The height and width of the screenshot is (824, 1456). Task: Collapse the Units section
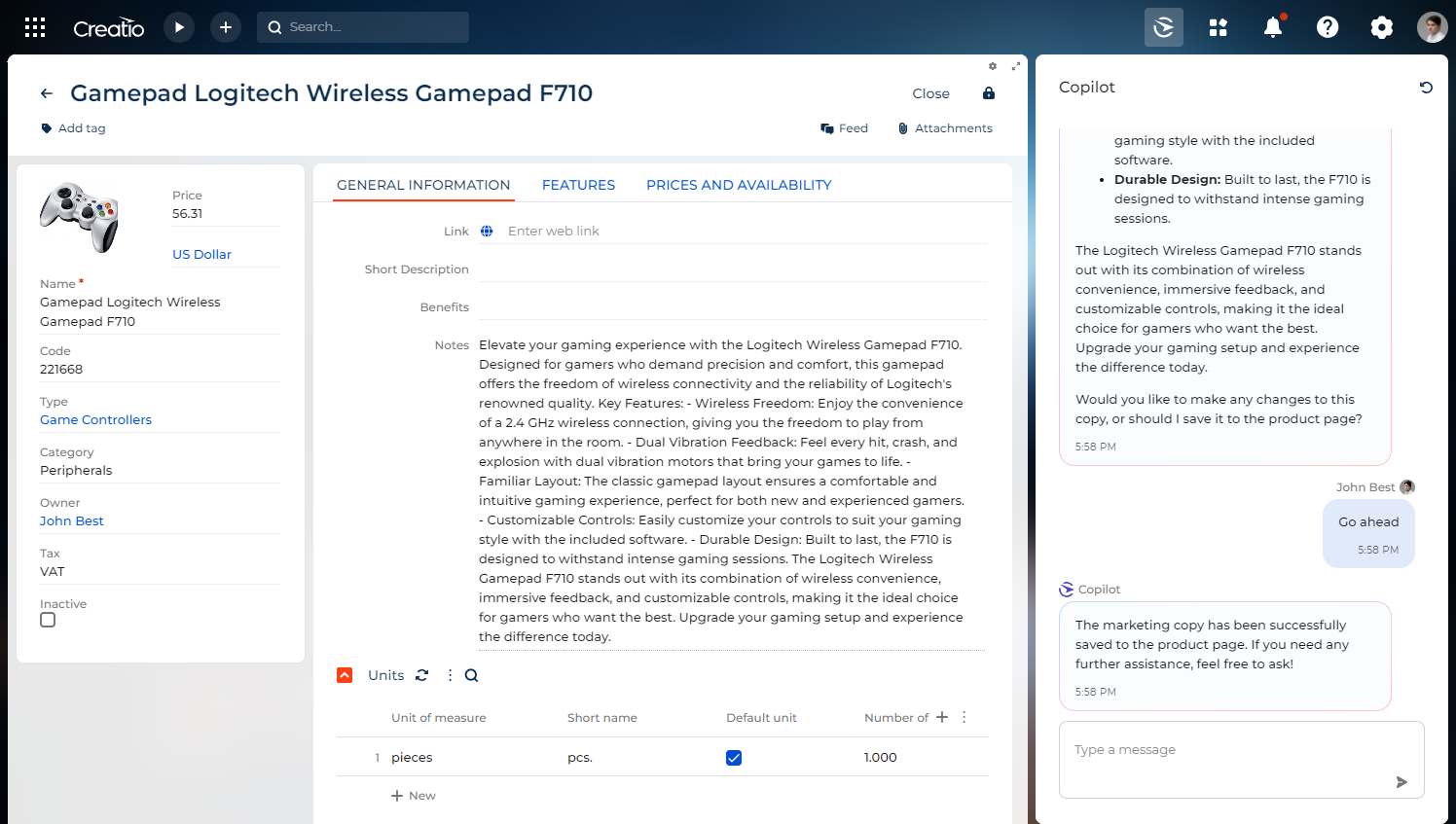pyautogui.click(x=345, y=675)
